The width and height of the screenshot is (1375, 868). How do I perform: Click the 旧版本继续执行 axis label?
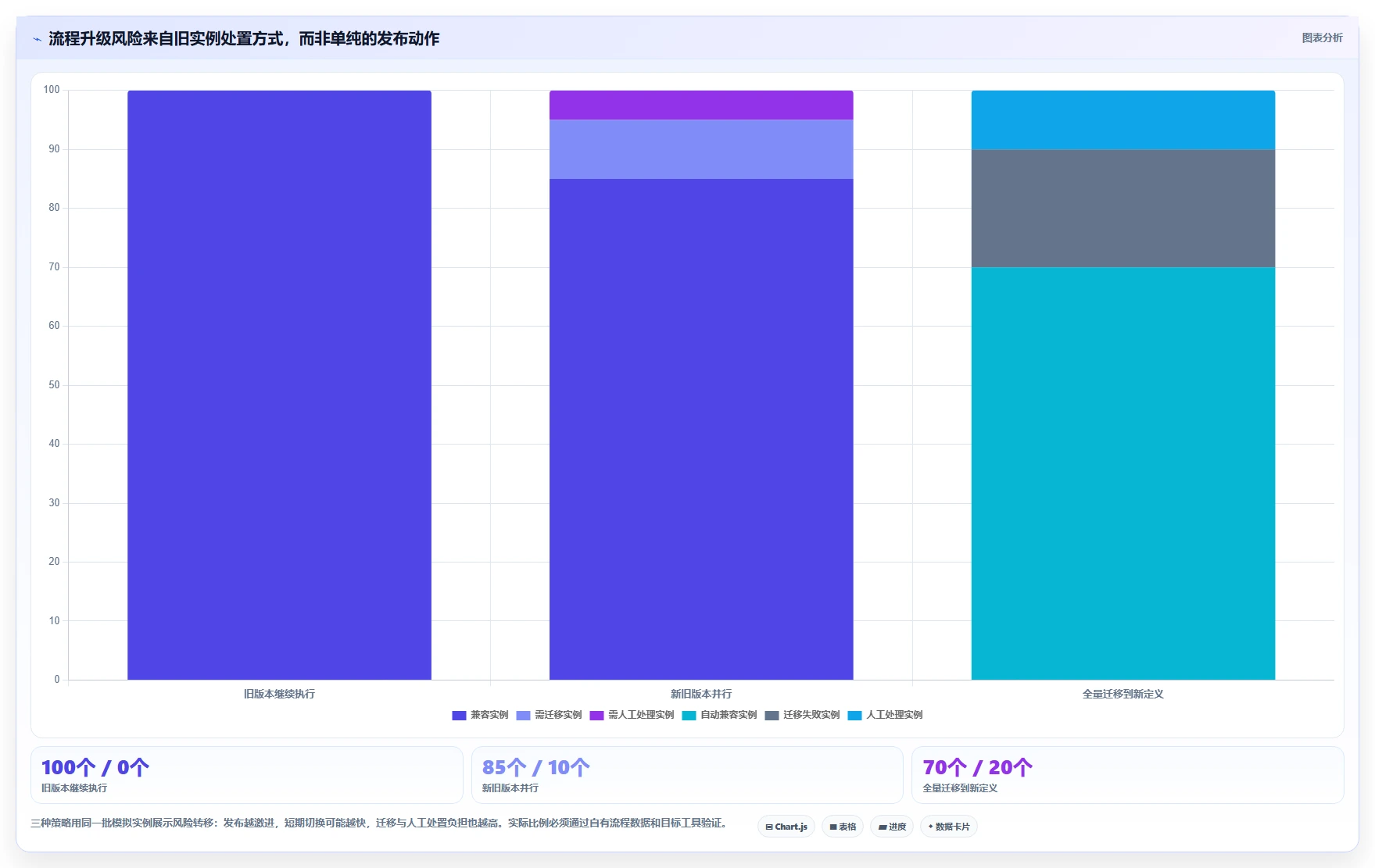[279, 694]
